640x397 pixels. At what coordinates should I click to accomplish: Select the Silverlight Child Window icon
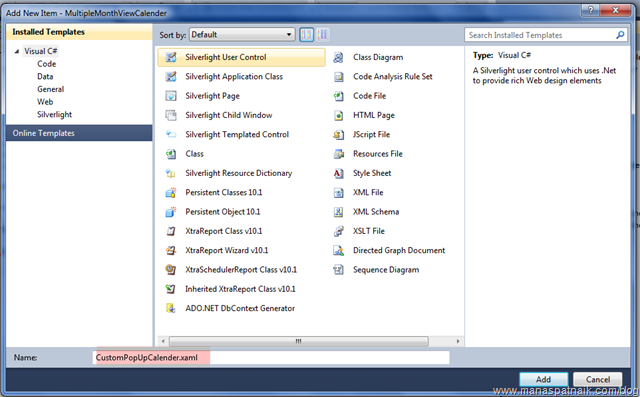[x=171, y=115]
